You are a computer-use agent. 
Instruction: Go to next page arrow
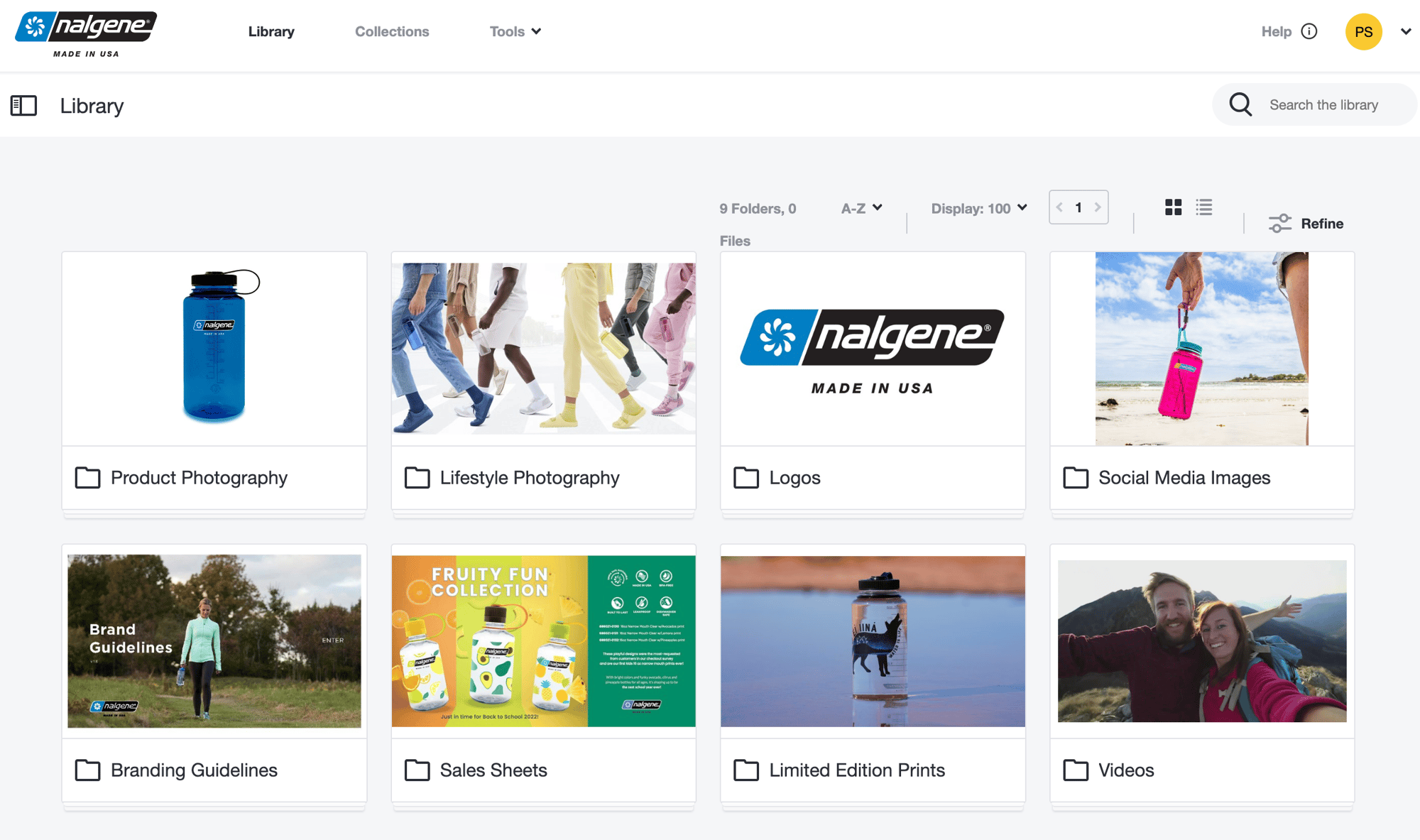[x=1098, y=207]
